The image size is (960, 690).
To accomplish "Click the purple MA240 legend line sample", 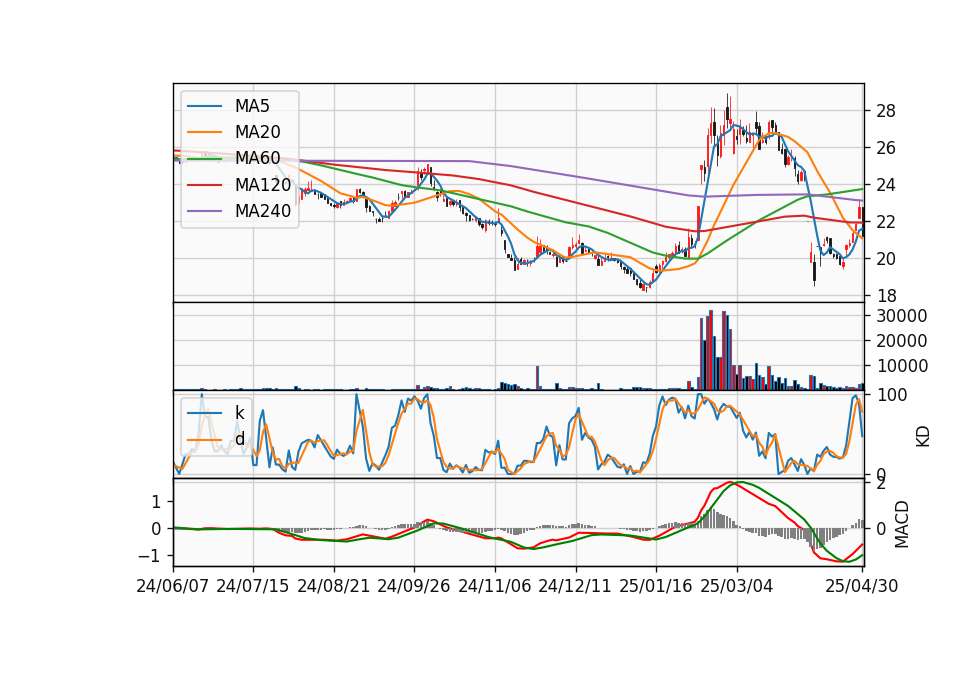I will pyautogui.click(x=204, y=211).
